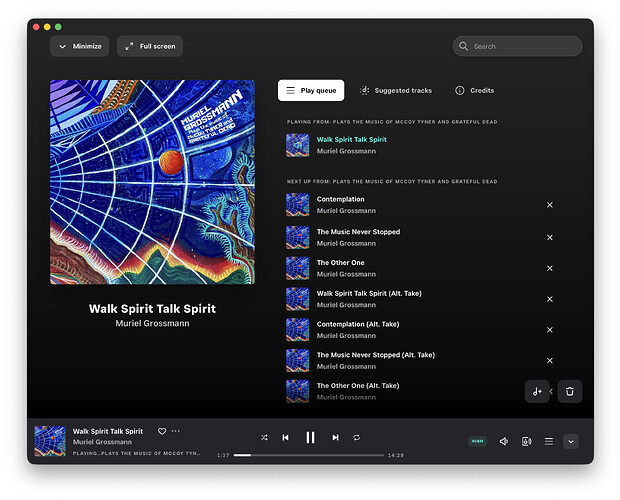Screen dimensions: 620x500
Task: Click the large album cover artwork
Action: (152, 182)
